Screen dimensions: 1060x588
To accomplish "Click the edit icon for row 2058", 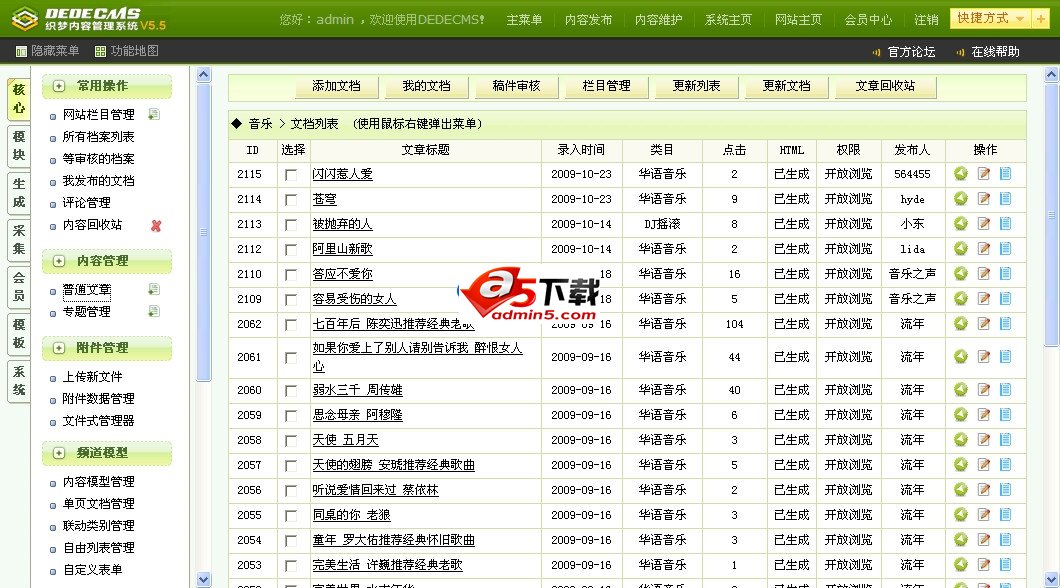I will (x=984, y=440).
